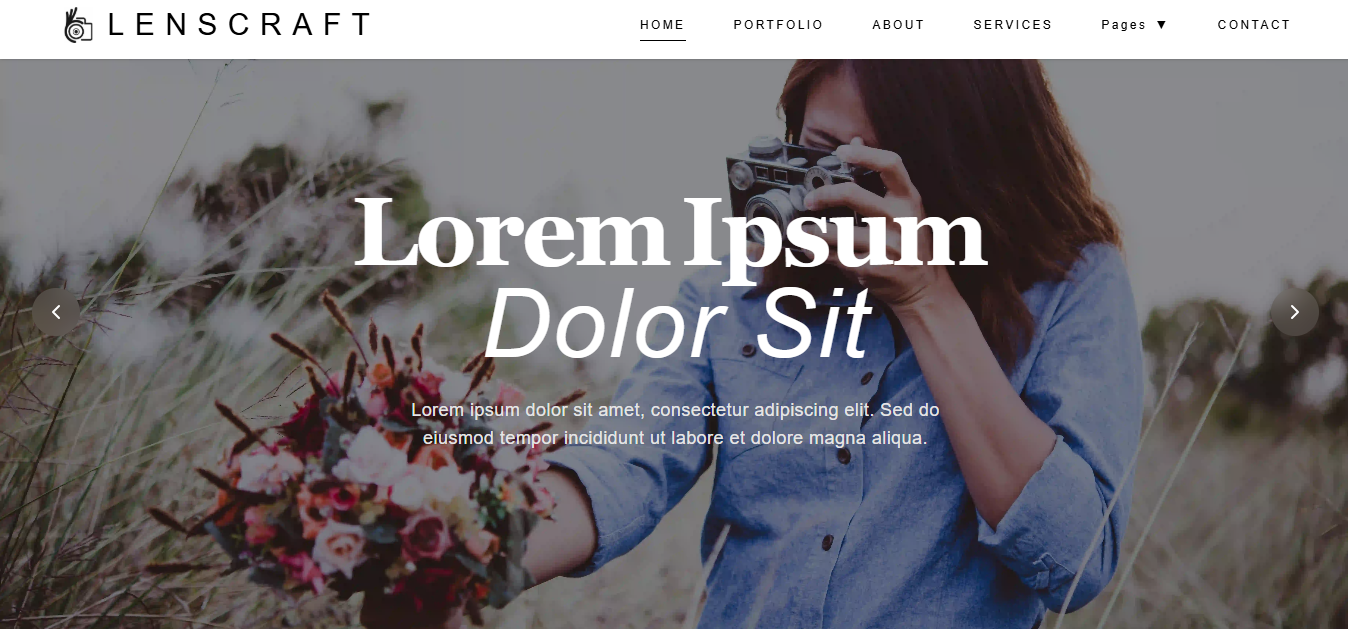1348x629 pixels.
Task: Open the SERVICES nav link
Action: 1012,25
